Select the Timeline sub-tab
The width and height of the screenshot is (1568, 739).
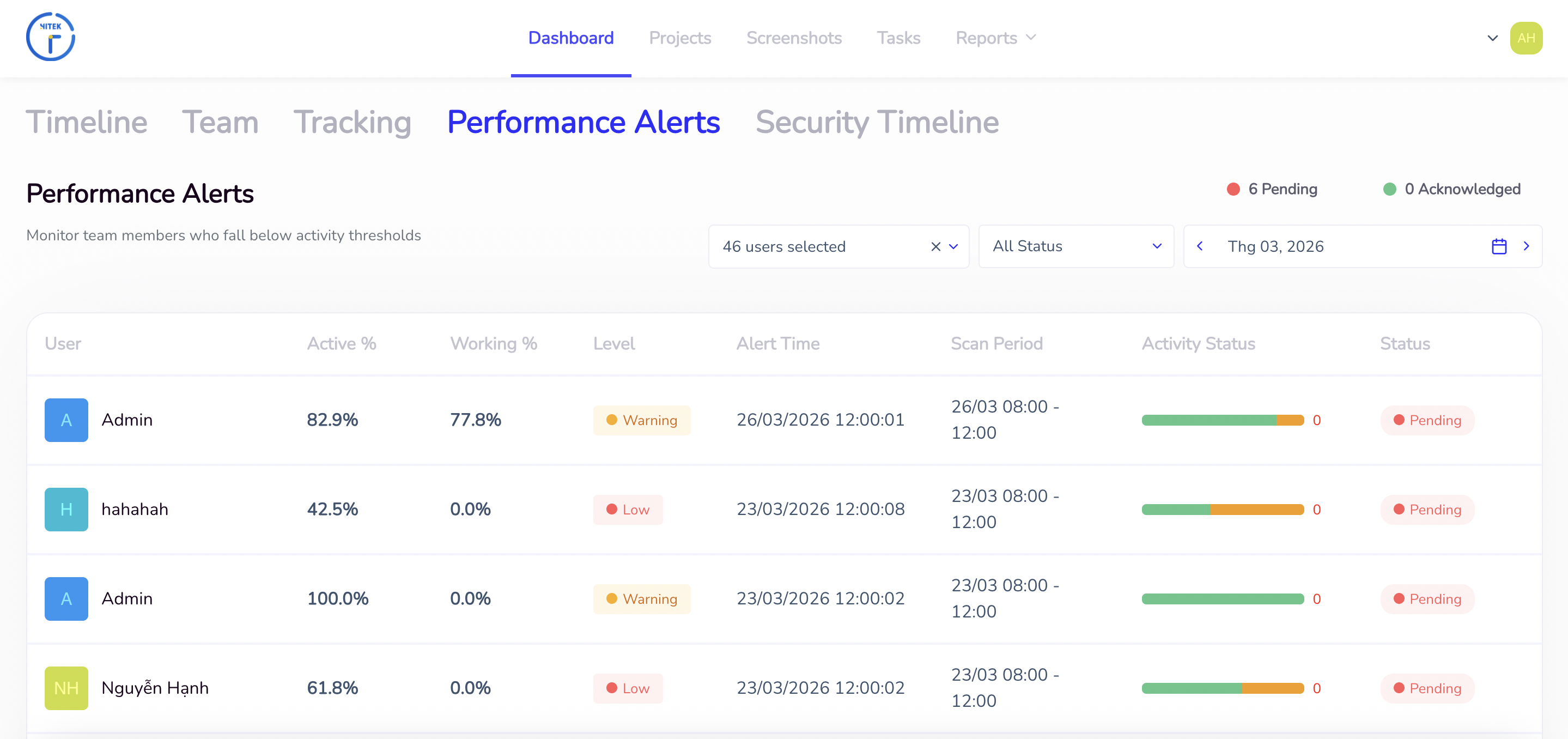click(x=87, y=123)
